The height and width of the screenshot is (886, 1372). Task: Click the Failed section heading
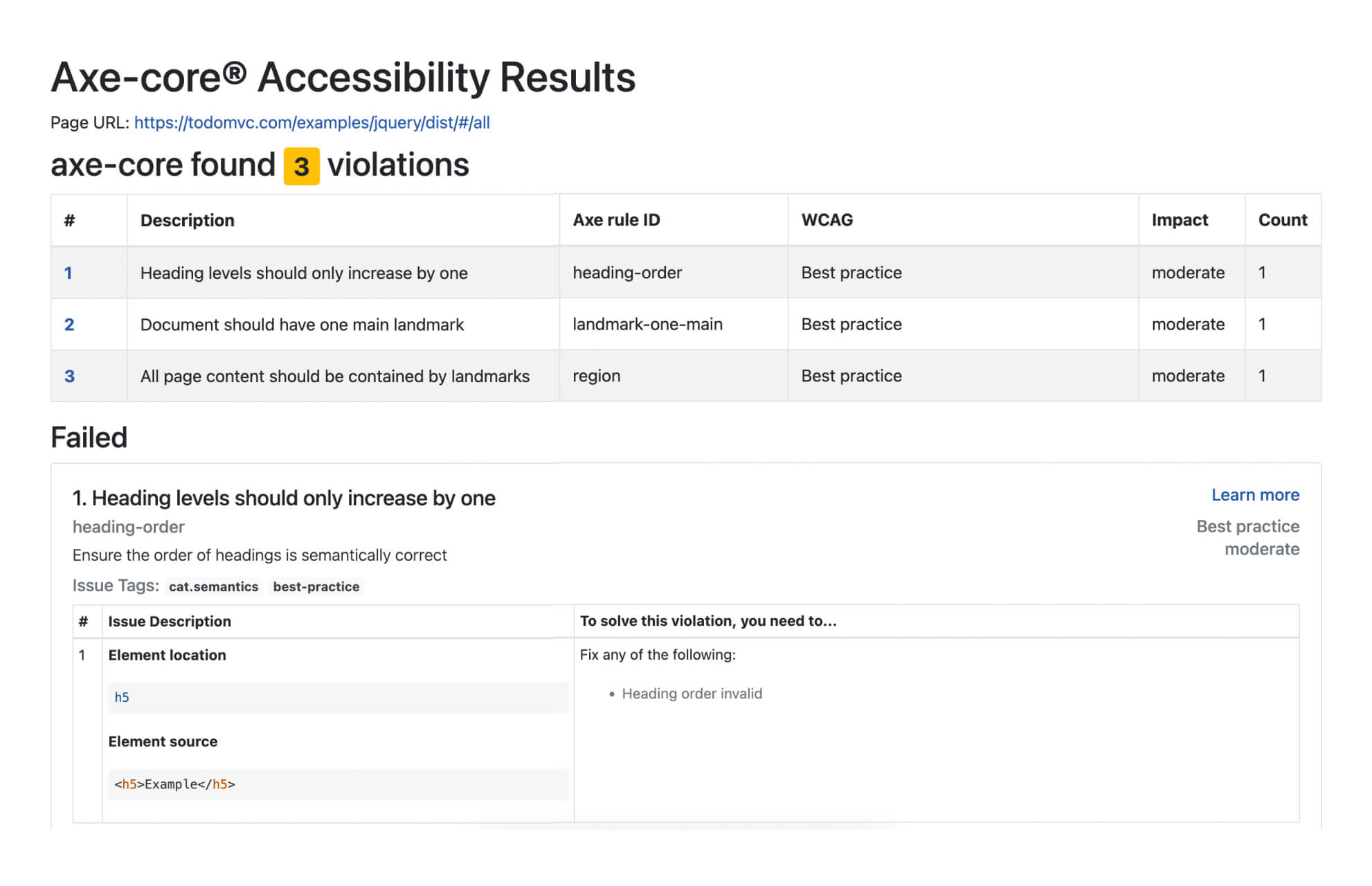(89, 437)
